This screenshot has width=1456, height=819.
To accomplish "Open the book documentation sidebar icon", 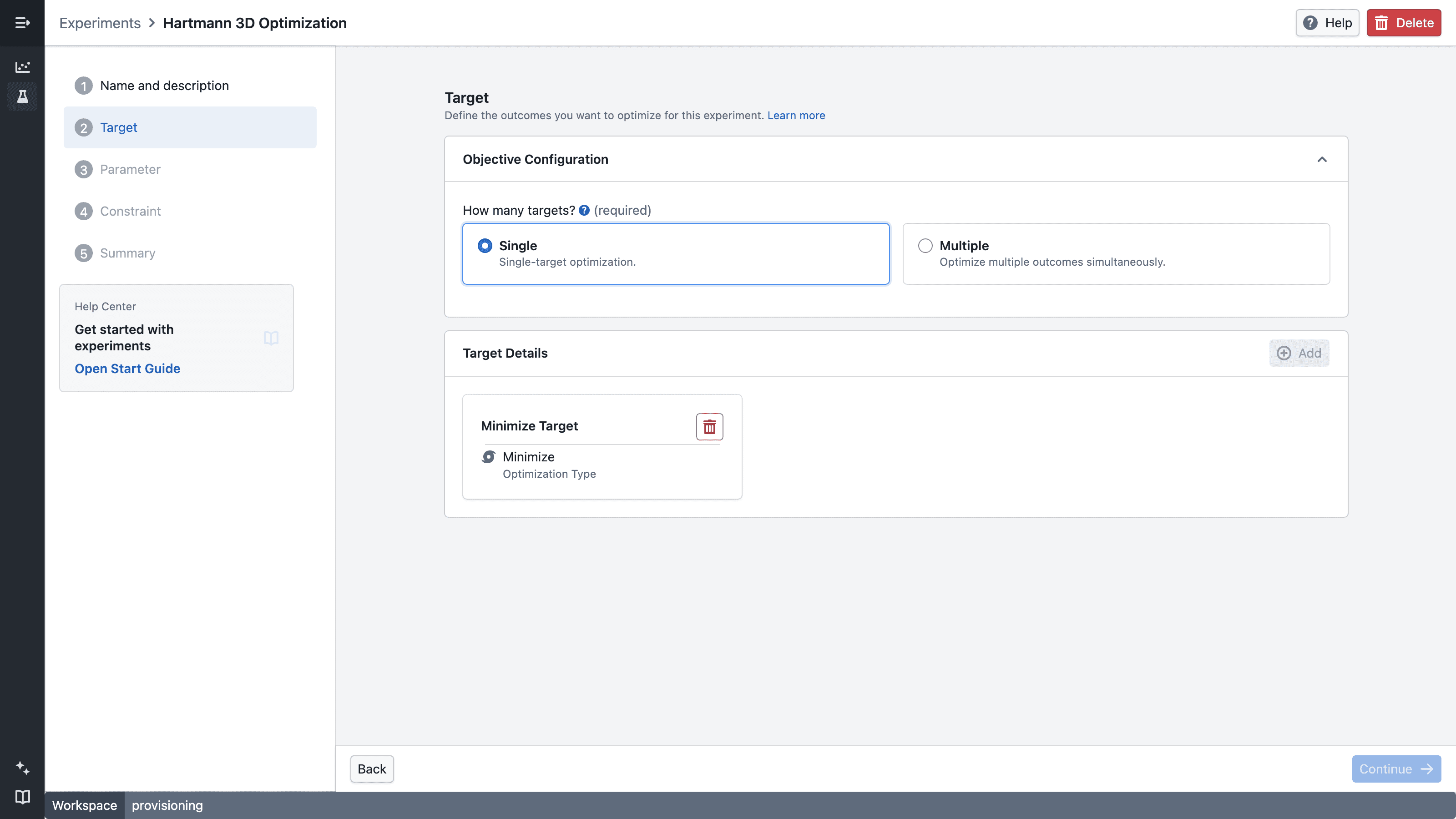I will pos(22,797).
